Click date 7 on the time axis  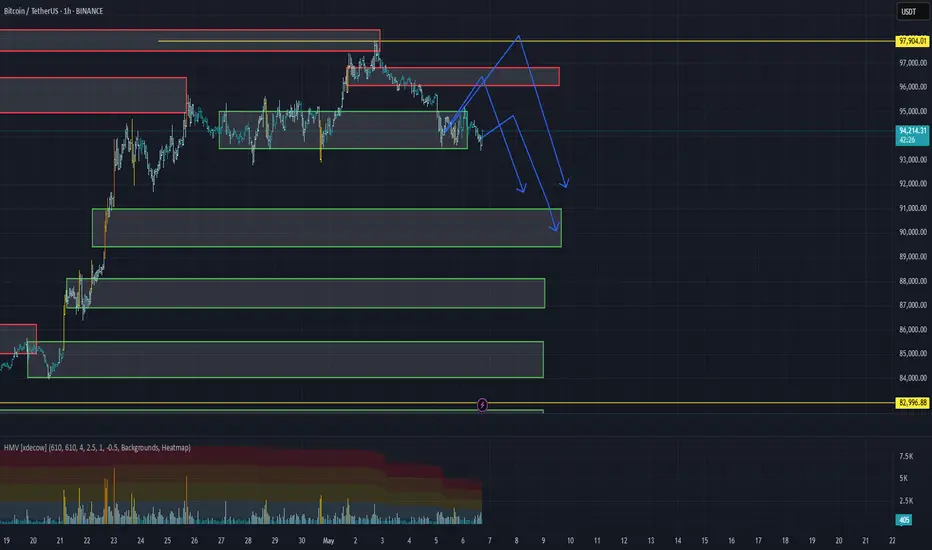(489, 540)
